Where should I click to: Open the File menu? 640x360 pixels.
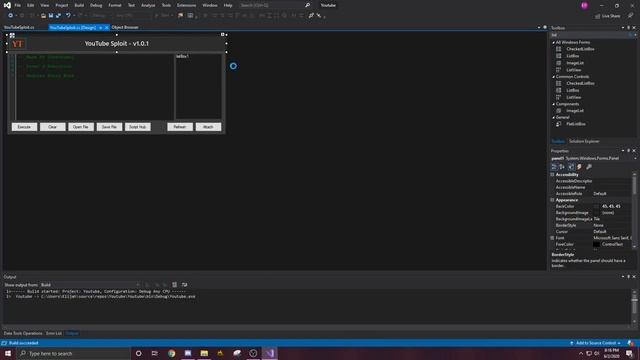[x=18, y=5]
